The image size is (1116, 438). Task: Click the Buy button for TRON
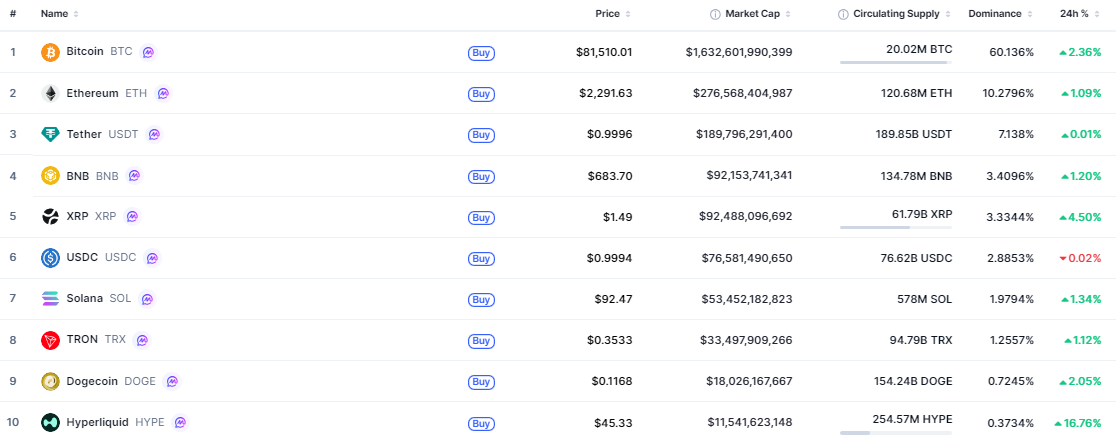pos(481,341)
